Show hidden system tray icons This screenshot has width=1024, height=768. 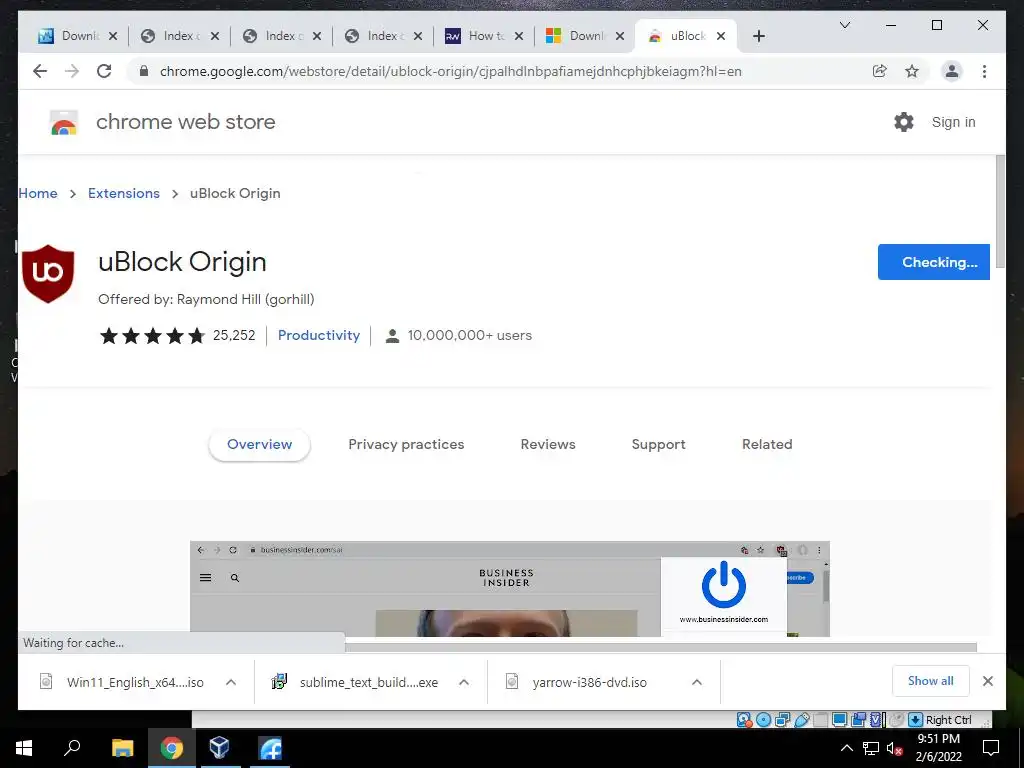(x=846, y=748)
